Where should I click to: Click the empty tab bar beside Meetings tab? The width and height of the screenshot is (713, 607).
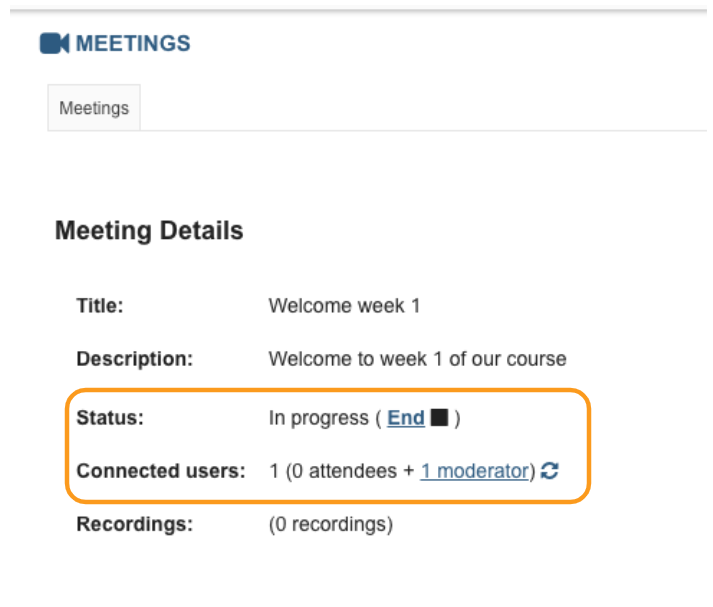(x=423, y=108)
